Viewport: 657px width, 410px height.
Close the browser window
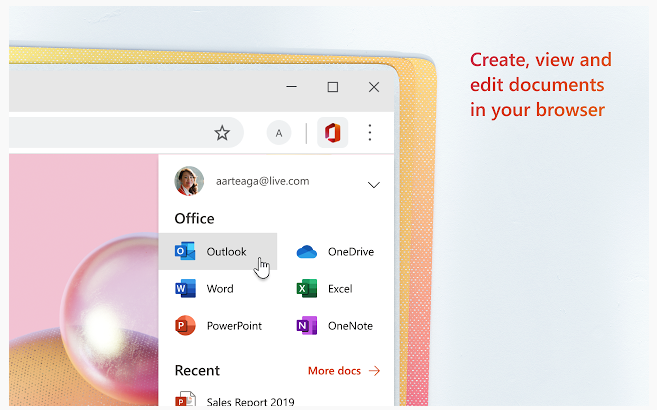point(374,87)
